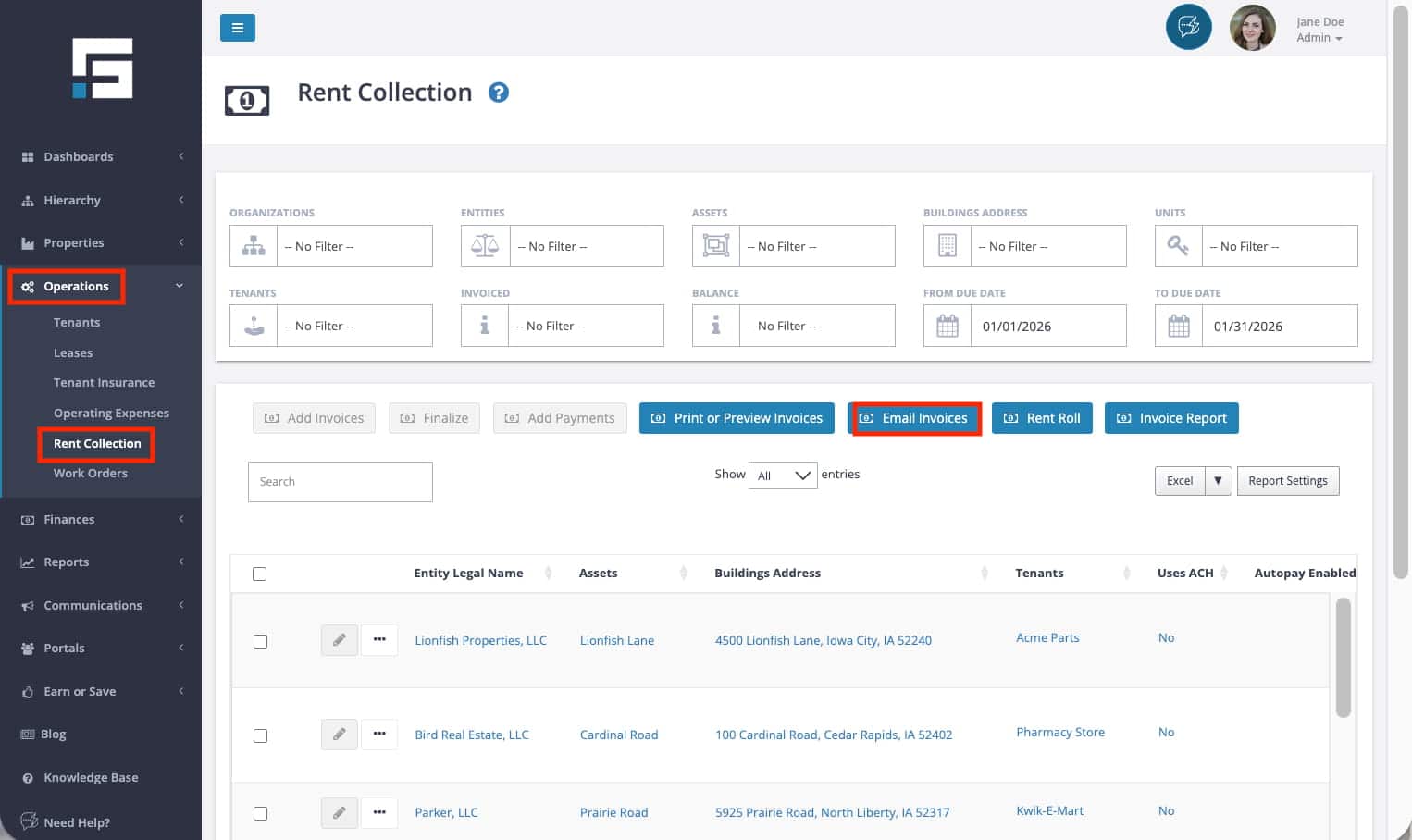Open the three-dot menu for Bird Real Estate

point(379,735)
